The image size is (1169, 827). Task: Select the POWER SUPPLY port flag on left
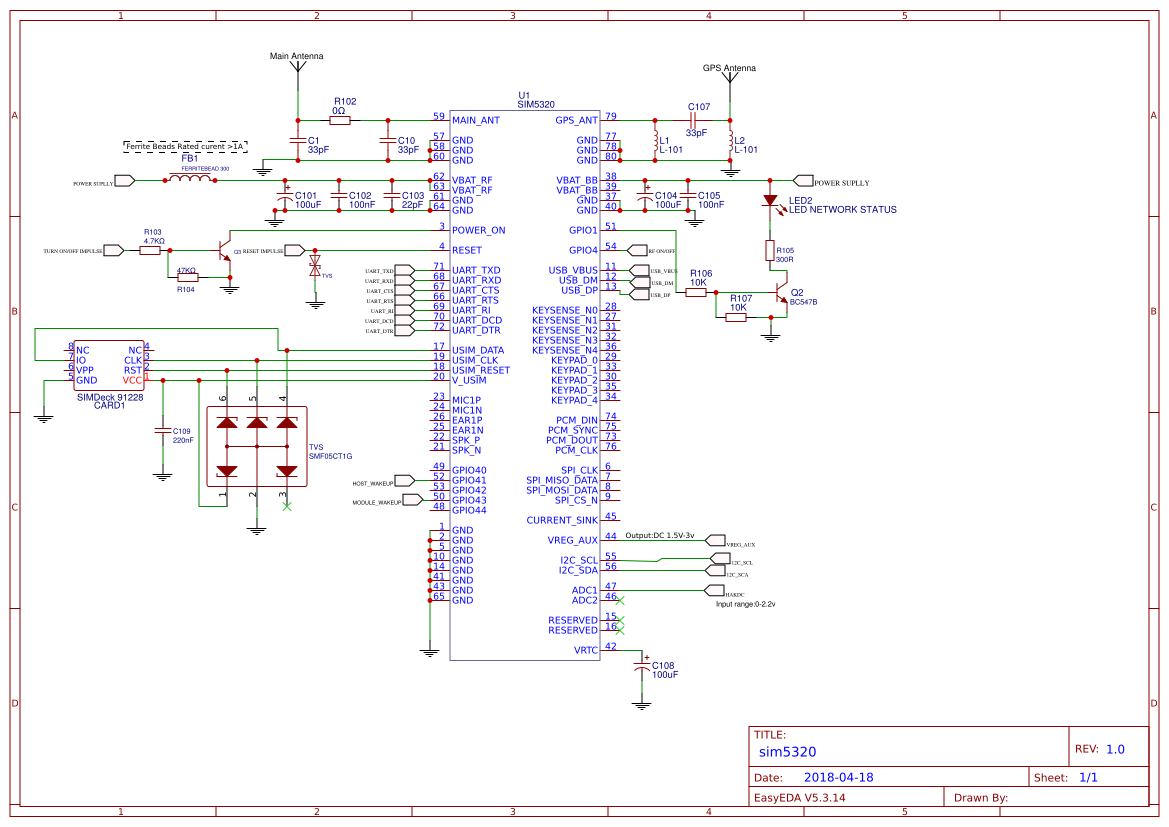point(122,181)
